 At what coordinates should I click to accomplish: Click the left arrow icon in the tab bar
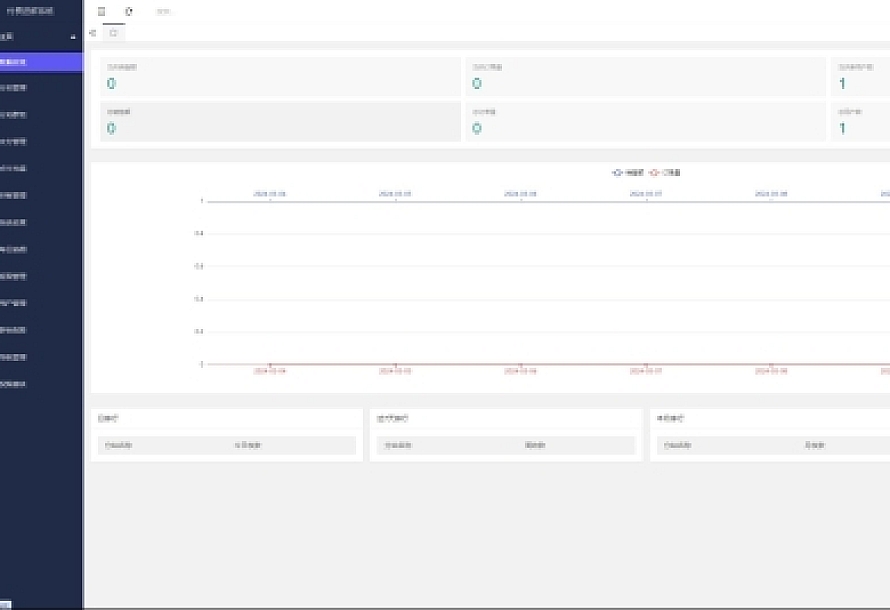click(x=93, y=33)
